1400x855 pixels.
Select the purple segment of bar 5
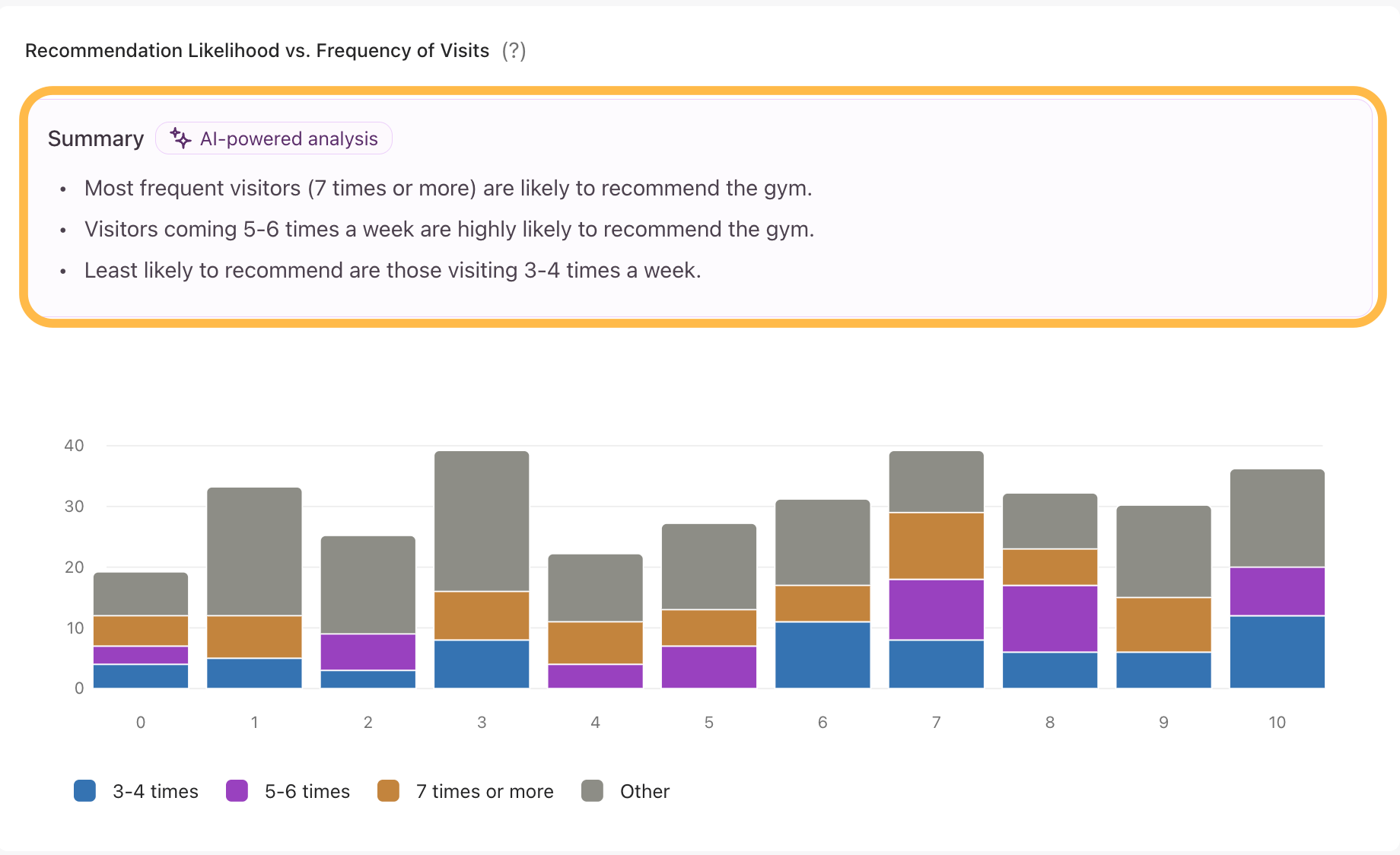pyautogui.click(x=709, y=667)
